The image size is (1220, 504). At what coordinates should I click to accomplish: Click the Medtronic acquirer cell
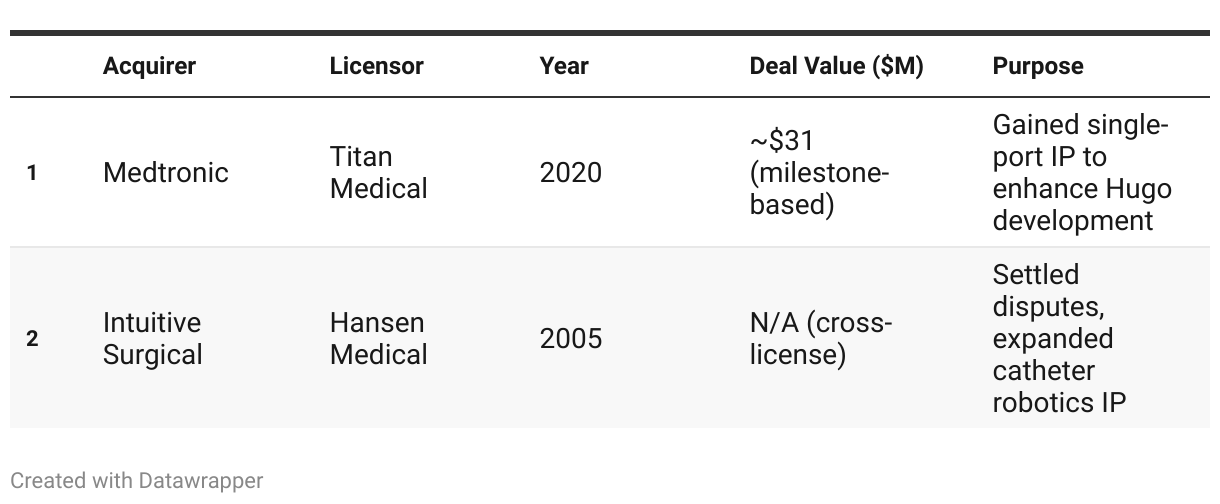[x=166, y=172]
